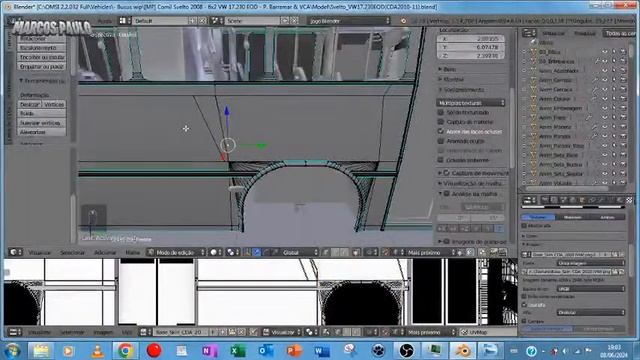640x360 pixels.
Task: Toggle the Mostrar alfa checkbox in Properties
Action: pyautogui.click(x=524, y=225)
